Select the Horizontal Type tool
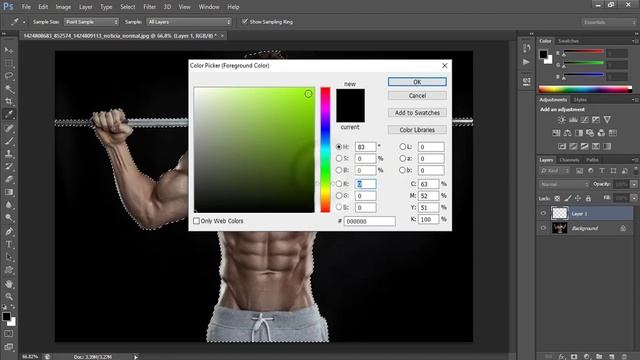This screenshot has width=640, height=360. pyautogui.click(x=9, y=244)
